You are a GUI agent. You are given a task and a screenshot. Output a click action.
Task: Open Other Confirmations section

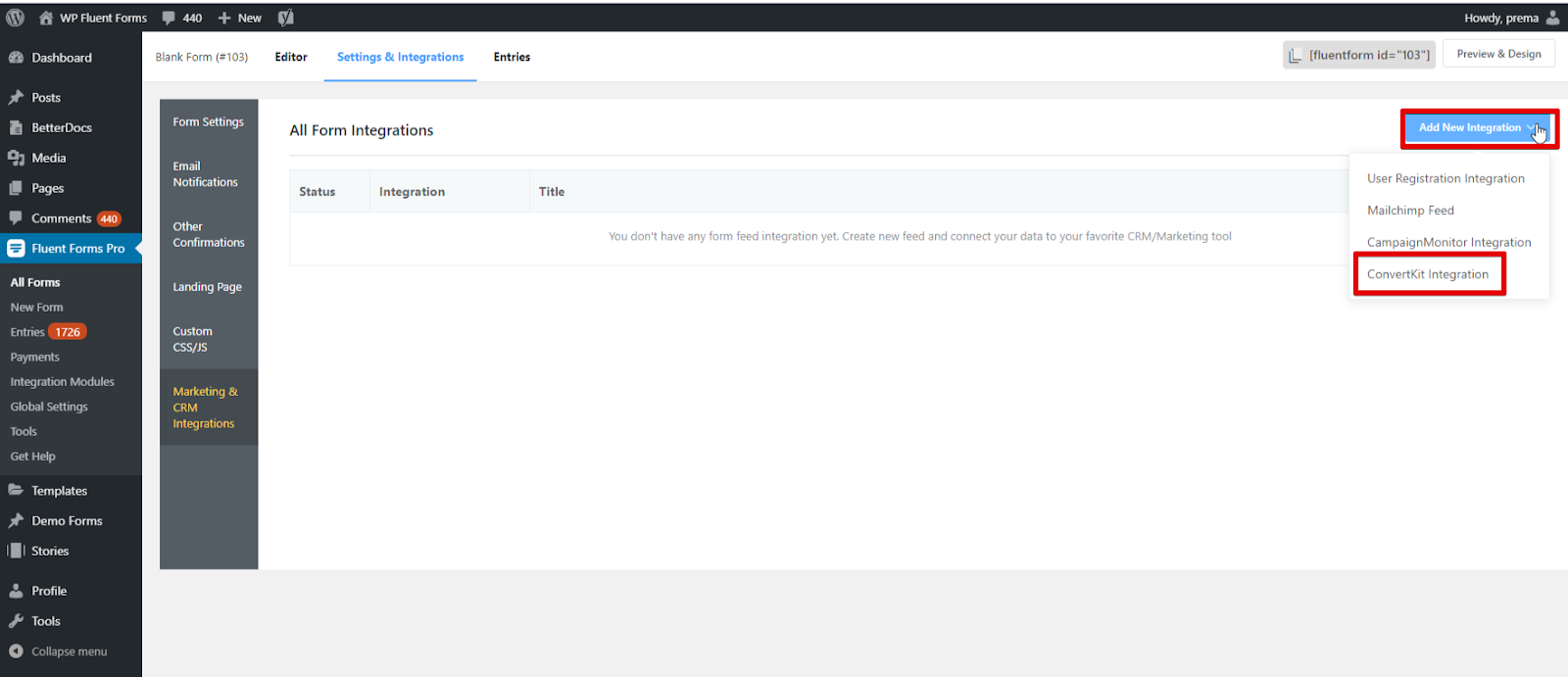click(x=209, y=234)
